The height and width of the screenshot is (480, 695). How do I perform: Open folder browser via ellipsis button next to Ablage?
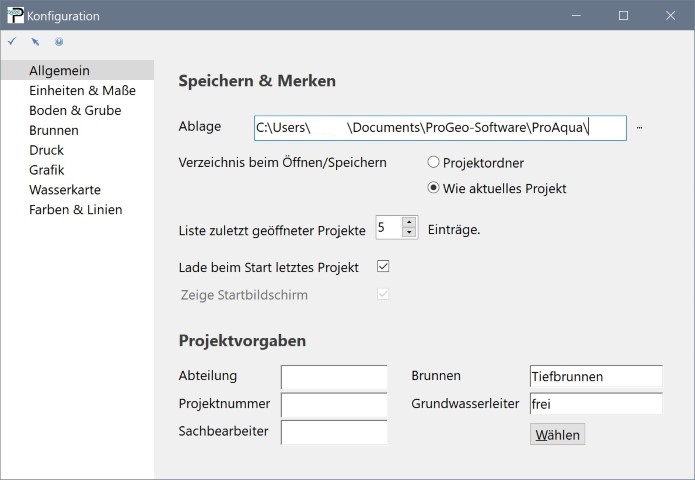(x=639, y=128)
